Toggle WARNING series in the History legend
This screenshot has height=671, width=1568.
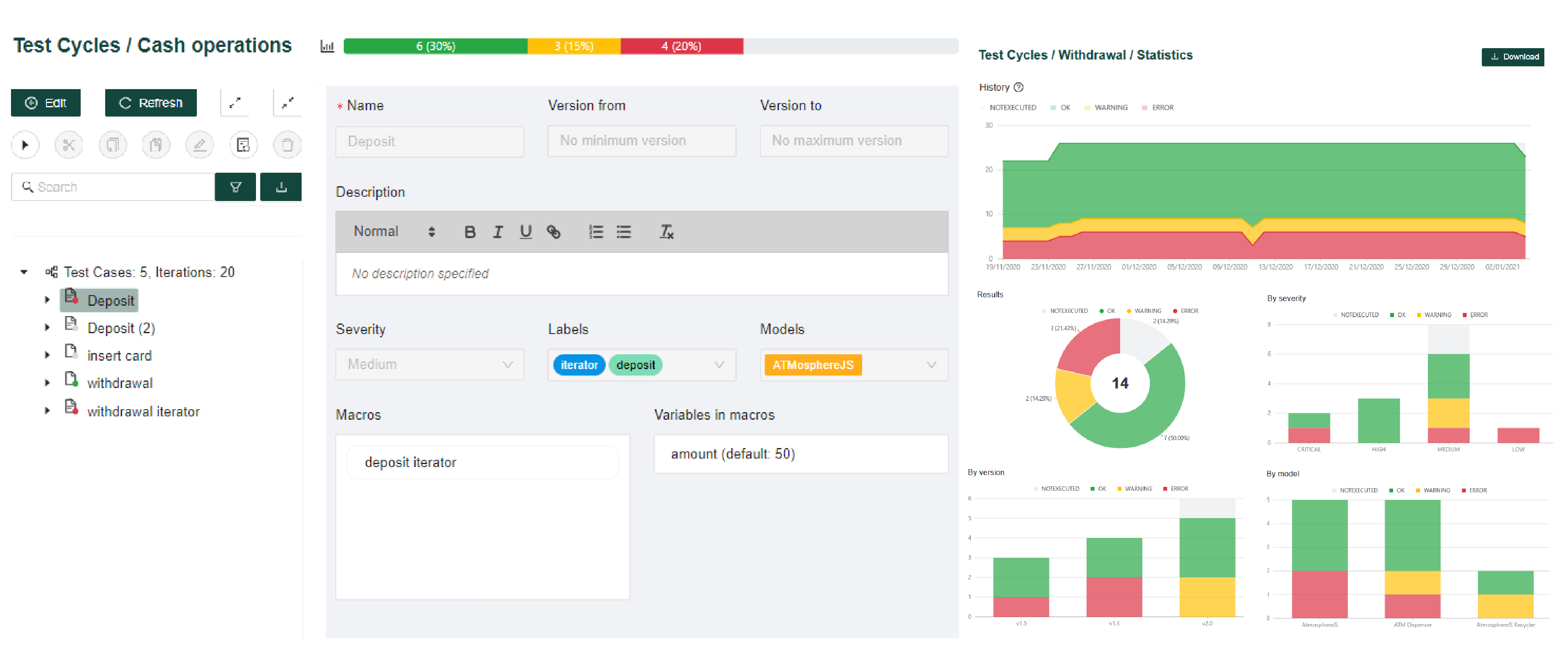pos(1106,108)
